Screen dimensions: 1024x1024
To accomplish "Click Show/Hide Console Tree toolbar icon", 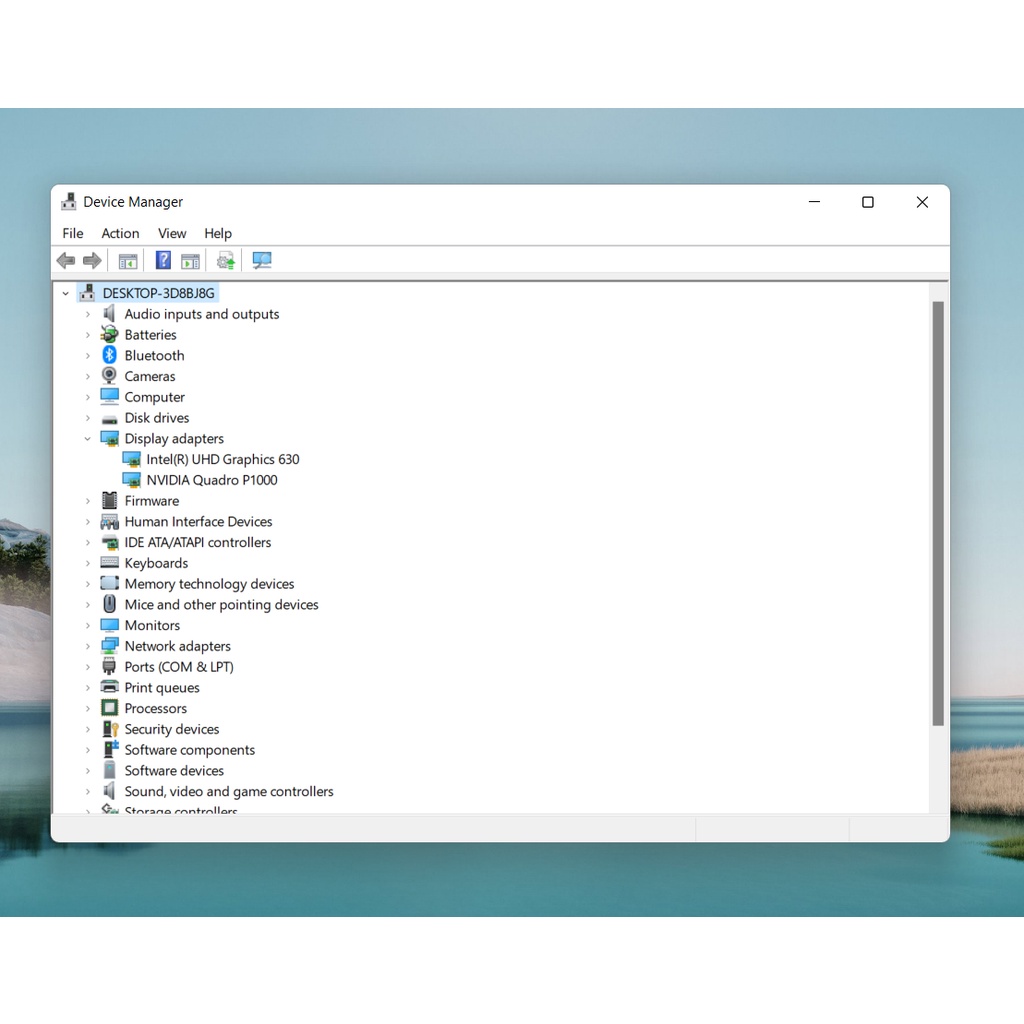I will click(128, 261).
